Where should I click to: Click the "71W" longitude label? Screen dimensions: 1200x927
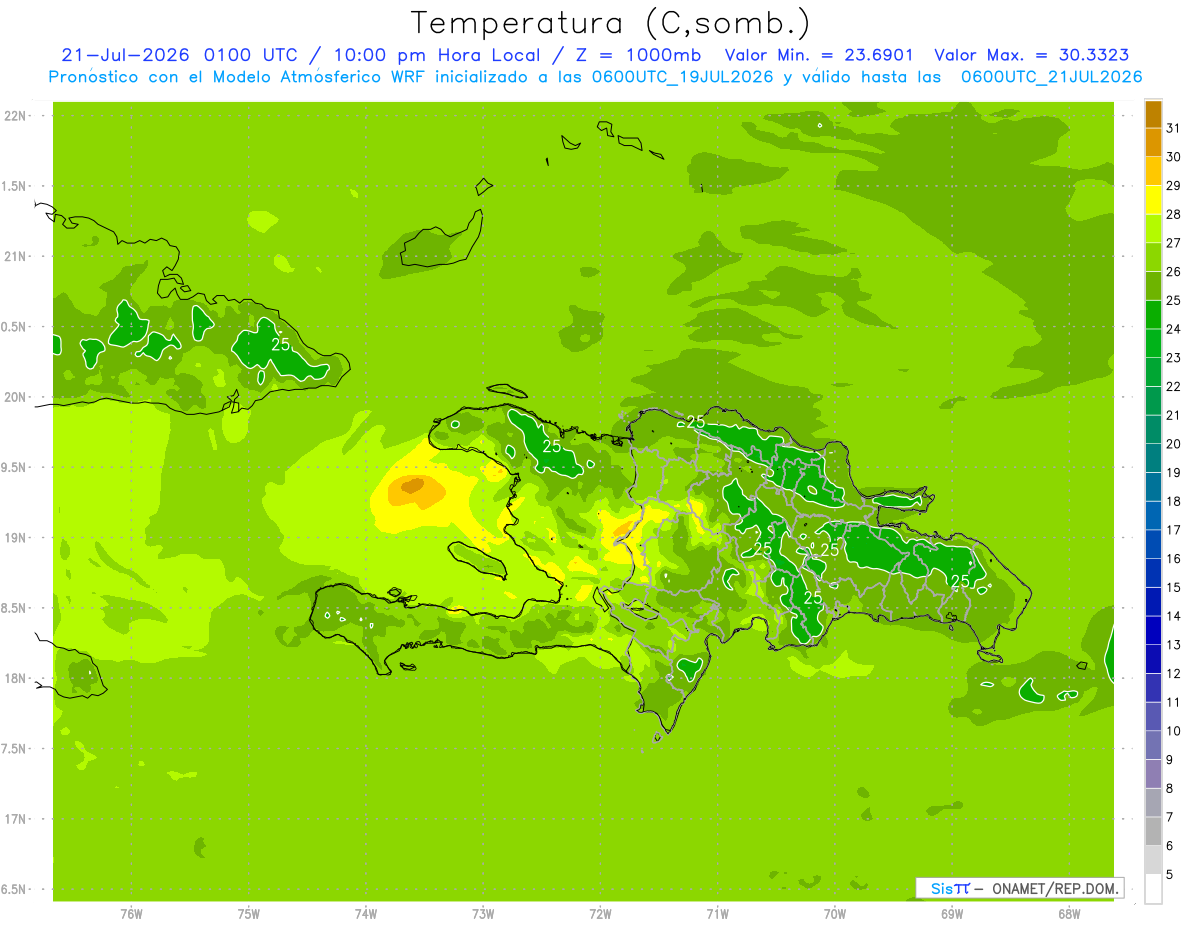717,914
